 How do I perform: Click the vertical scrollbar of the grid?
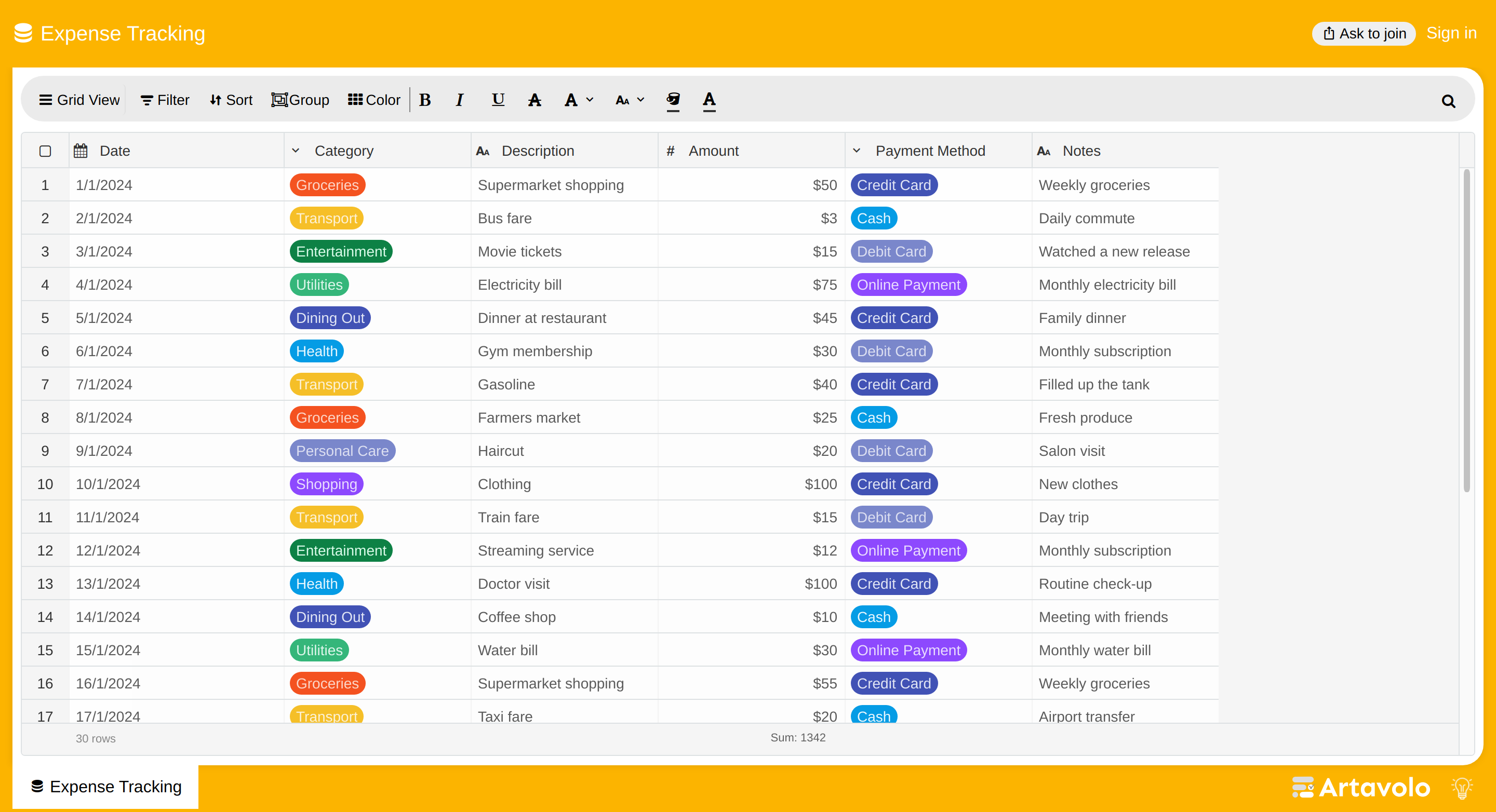[x=1466, y=331]
